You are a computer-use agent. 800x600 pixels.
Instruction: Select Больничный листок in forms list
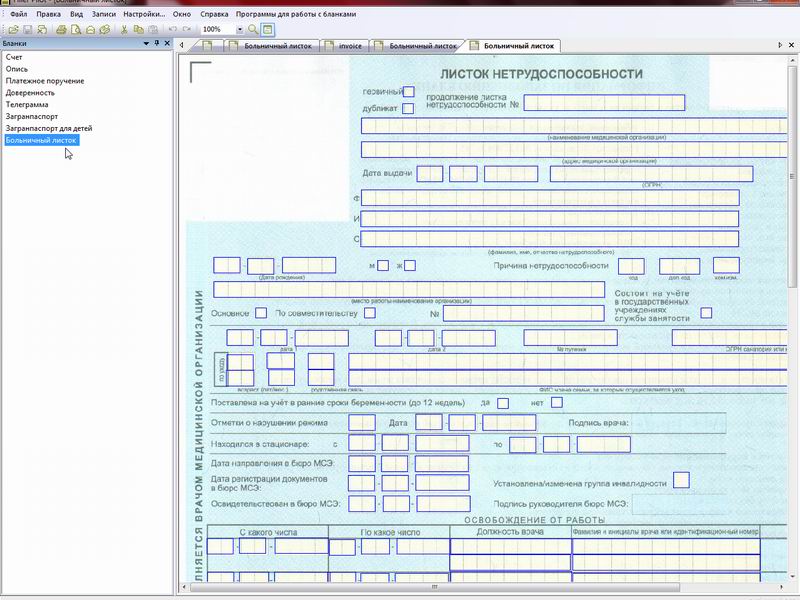pos(41,140)
